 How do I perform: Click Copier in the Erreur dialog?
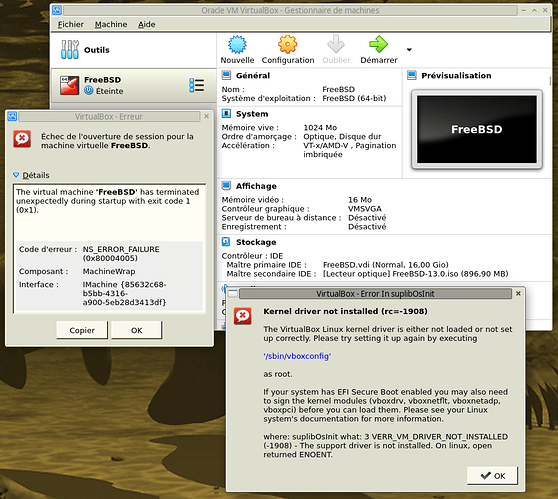pos(82,330)
